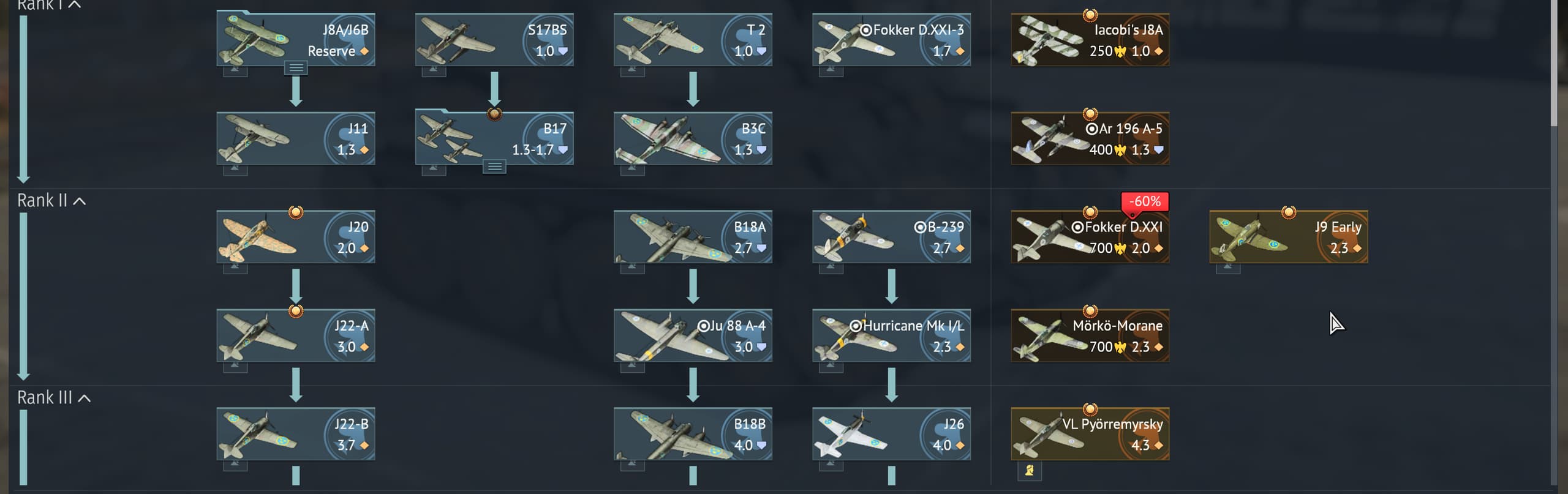Click the small marker icon below the J11 card
Screen dimensions: 1568x494
coord(235,170)
